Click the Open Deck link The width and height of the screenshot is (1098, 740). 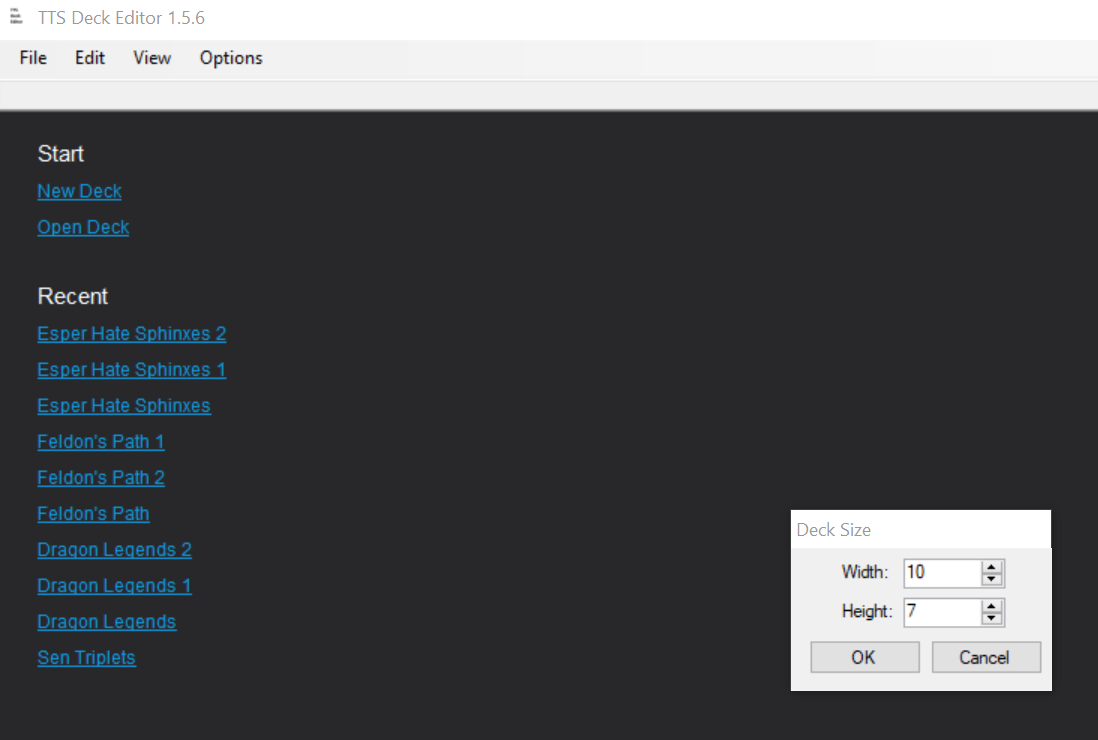pos(83,227)
